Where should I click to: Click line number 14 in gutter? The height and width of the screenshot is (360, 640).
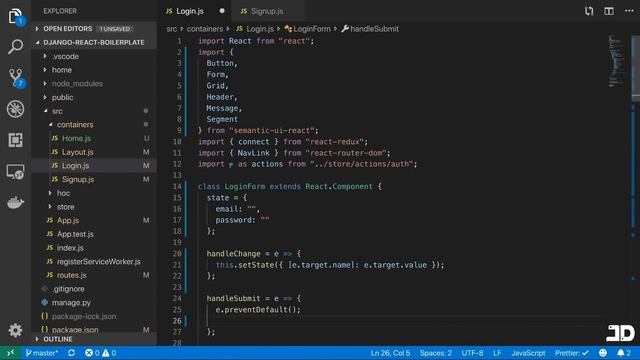click(177, 187)
